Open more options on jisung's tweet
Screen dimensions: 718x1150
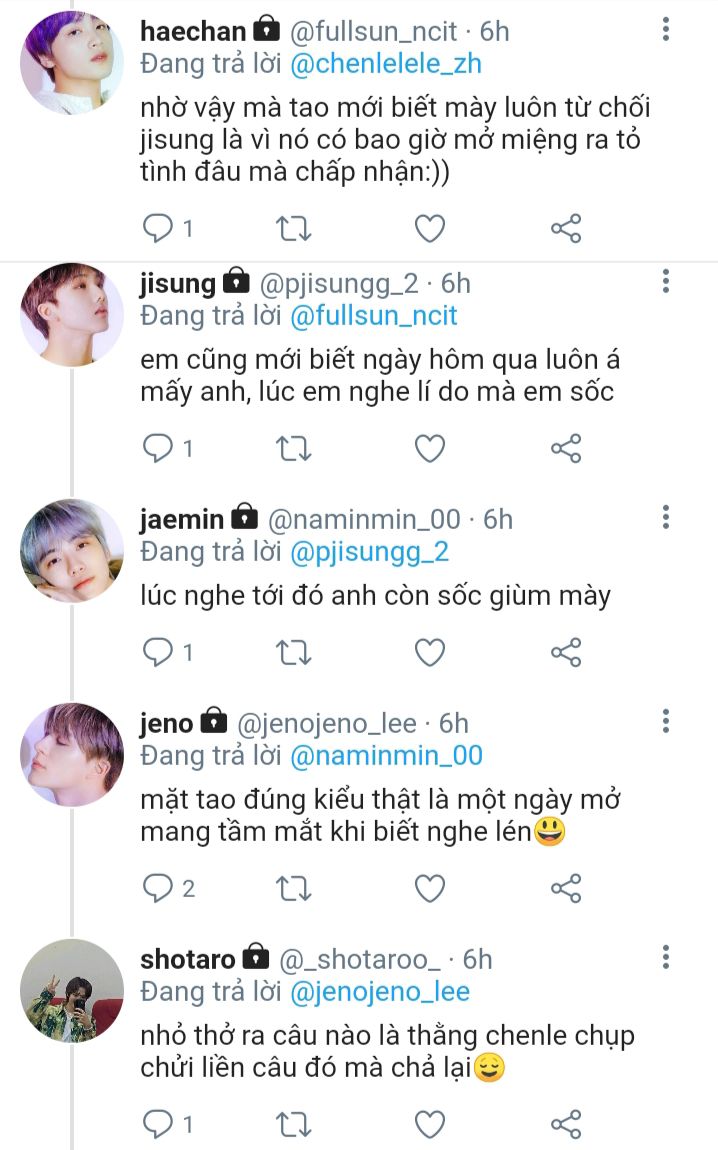(x=666, y=281)
